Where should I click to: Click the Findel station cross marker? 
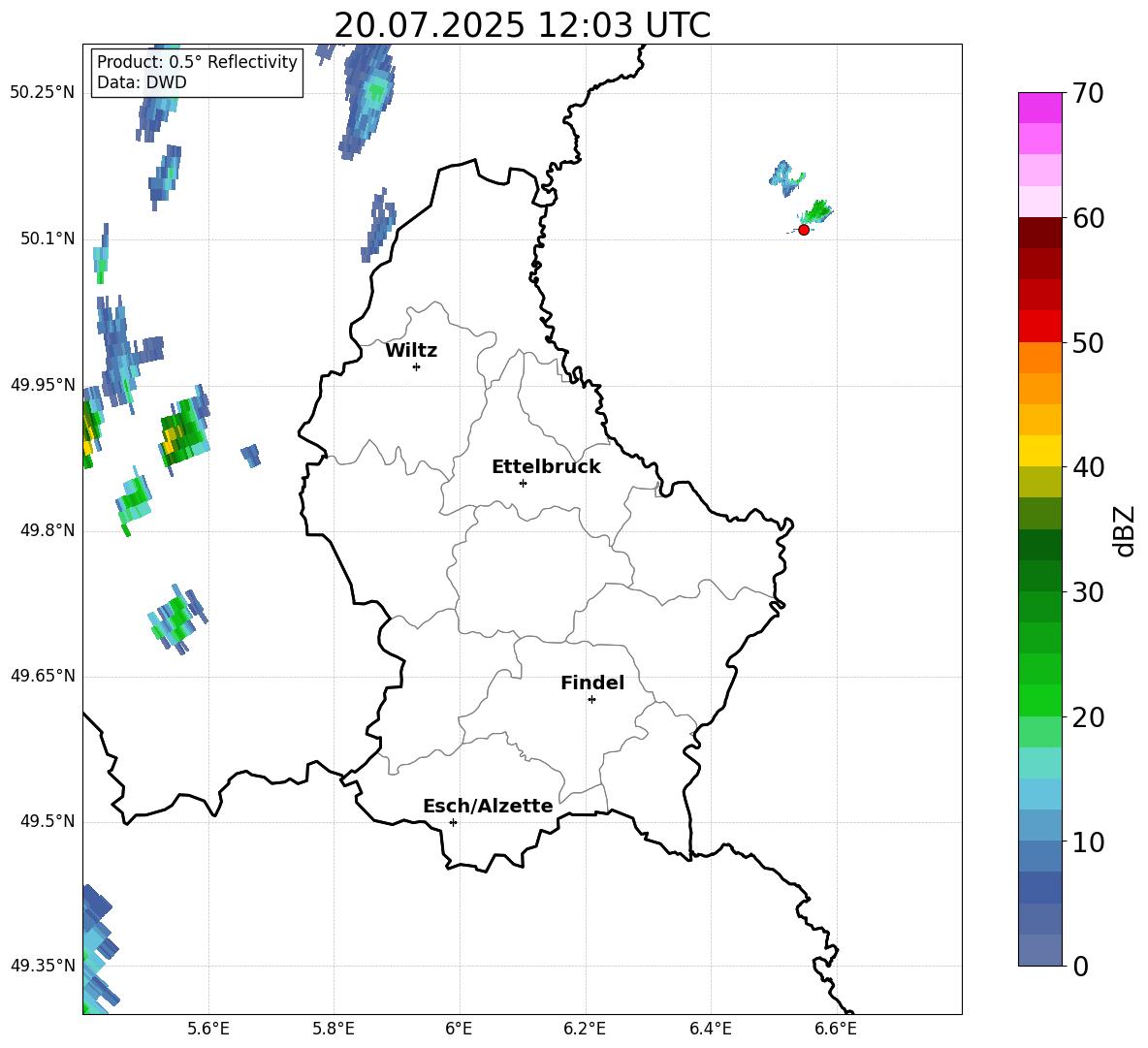591,700
